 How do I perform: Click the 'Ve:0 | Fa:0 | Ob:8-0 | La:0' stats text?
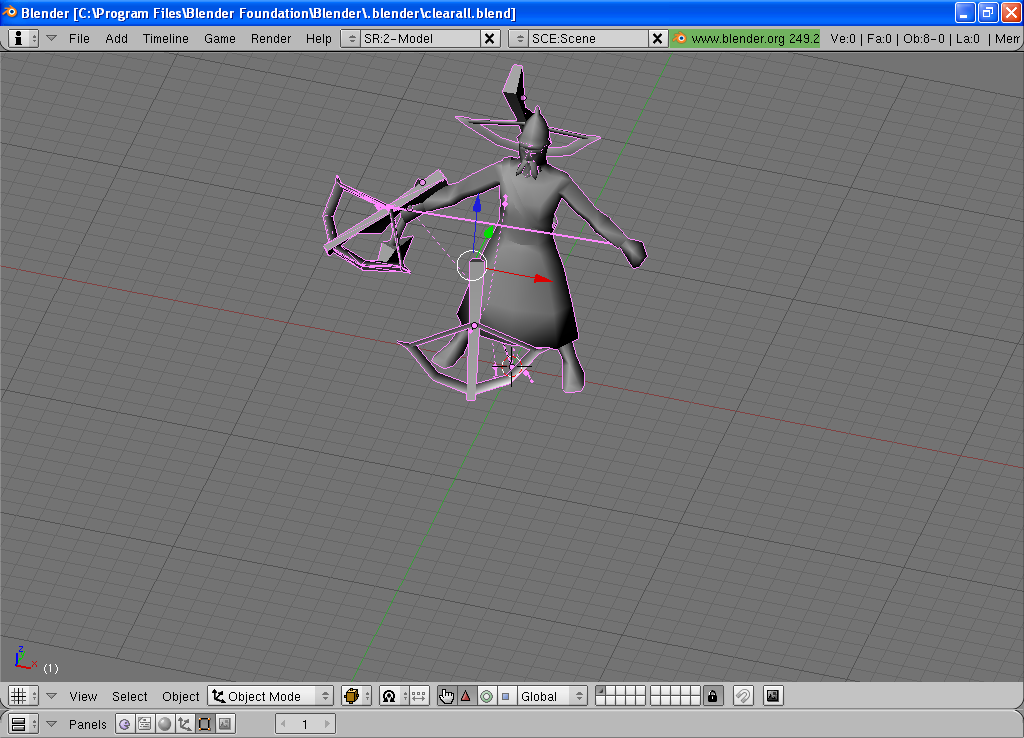tap(904, 39)
